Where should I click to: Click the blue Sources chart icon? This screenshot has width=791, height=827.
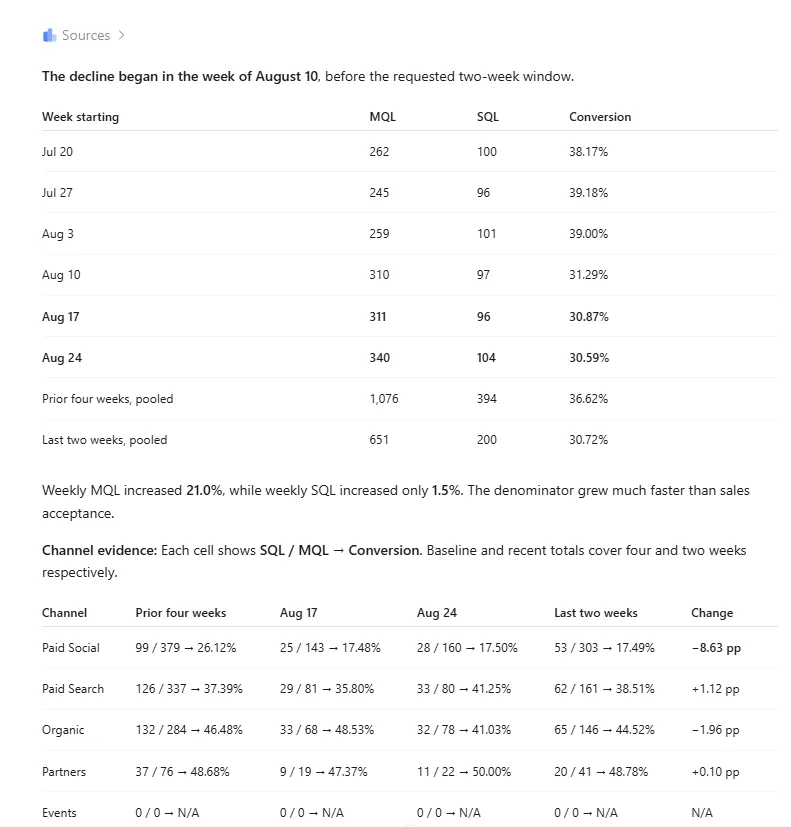coord(50,35)
